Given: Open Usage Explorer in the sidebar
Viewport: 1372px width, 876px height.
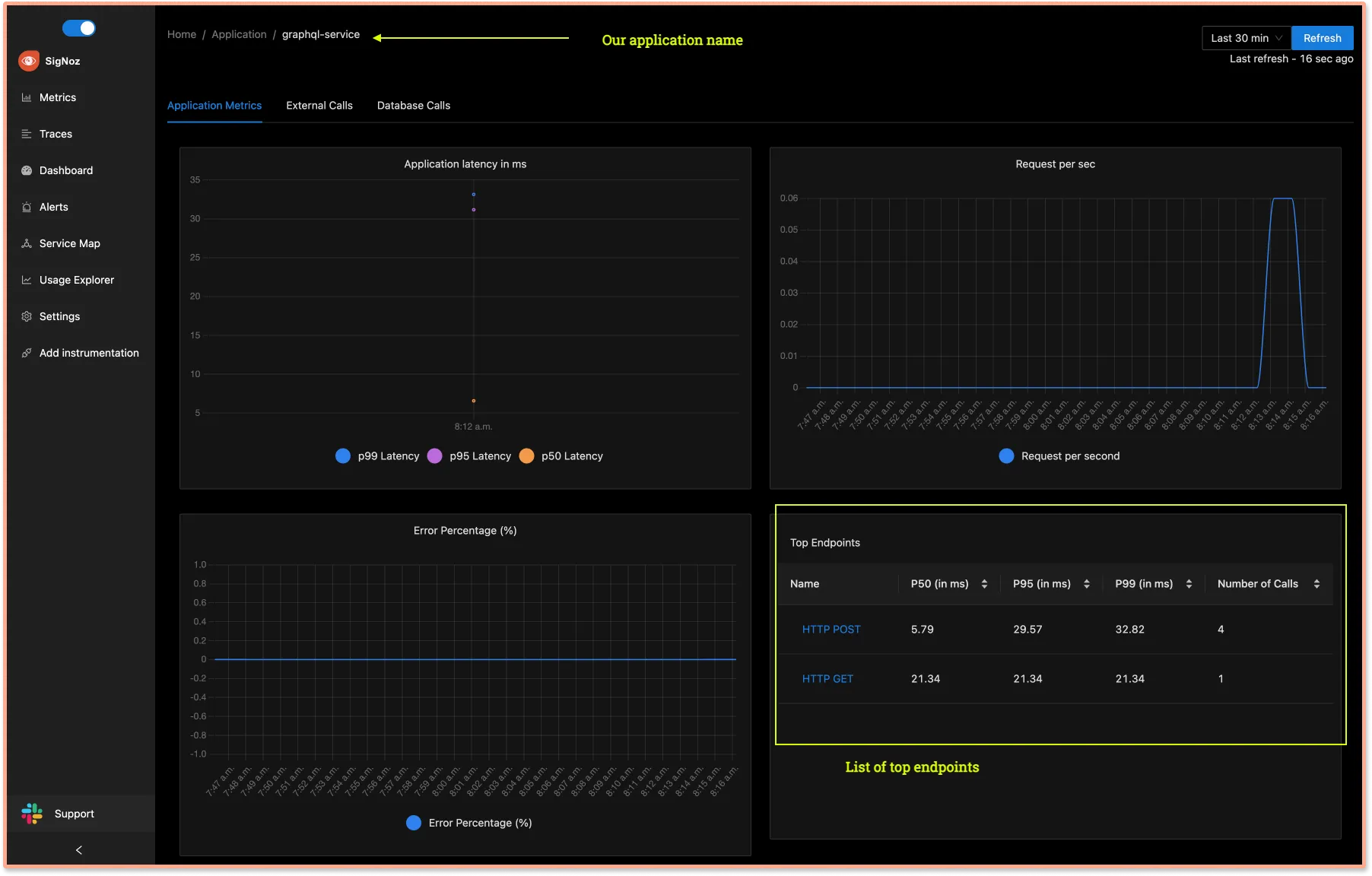Looking at the screenshot, I should point(79,280).
